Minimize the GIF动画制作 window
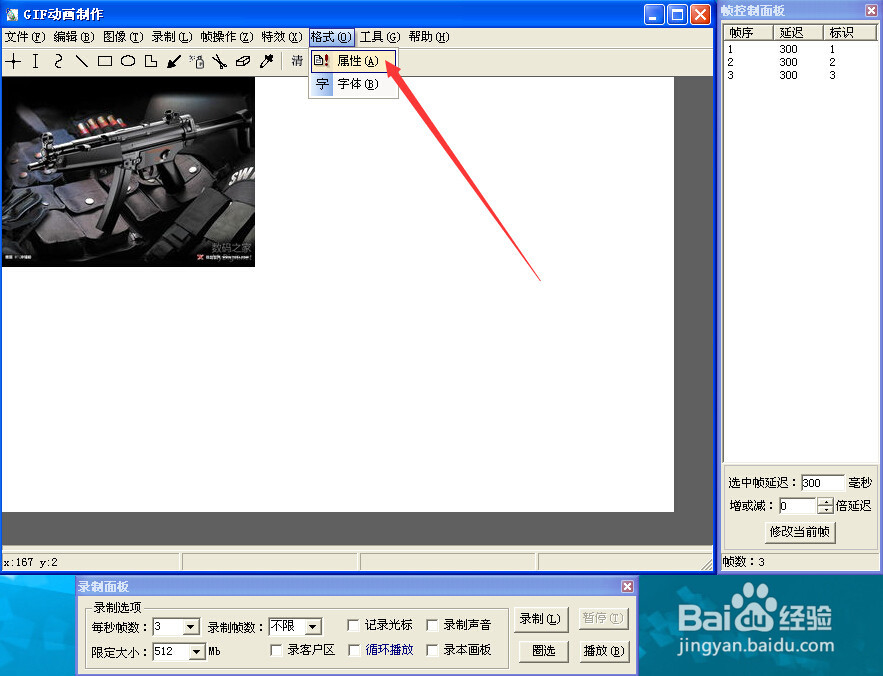The height and width of the screenshot is (676, 883). (654, 15)
